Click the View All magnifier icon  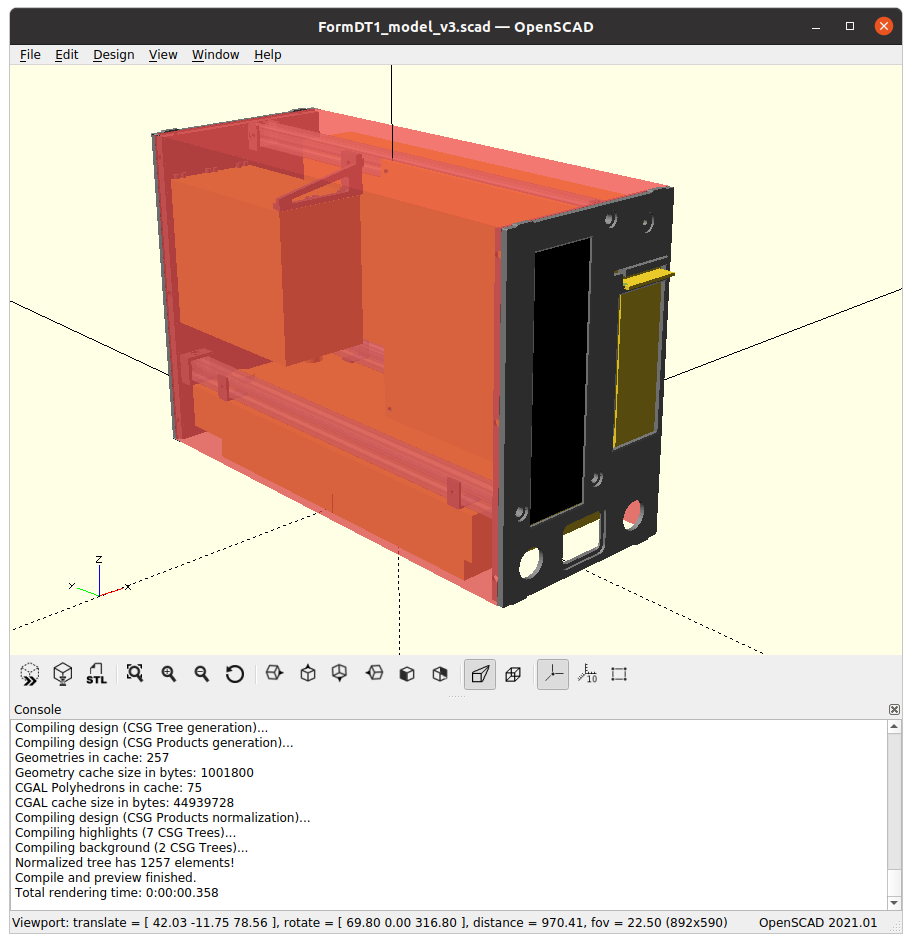tap(135, 674)
